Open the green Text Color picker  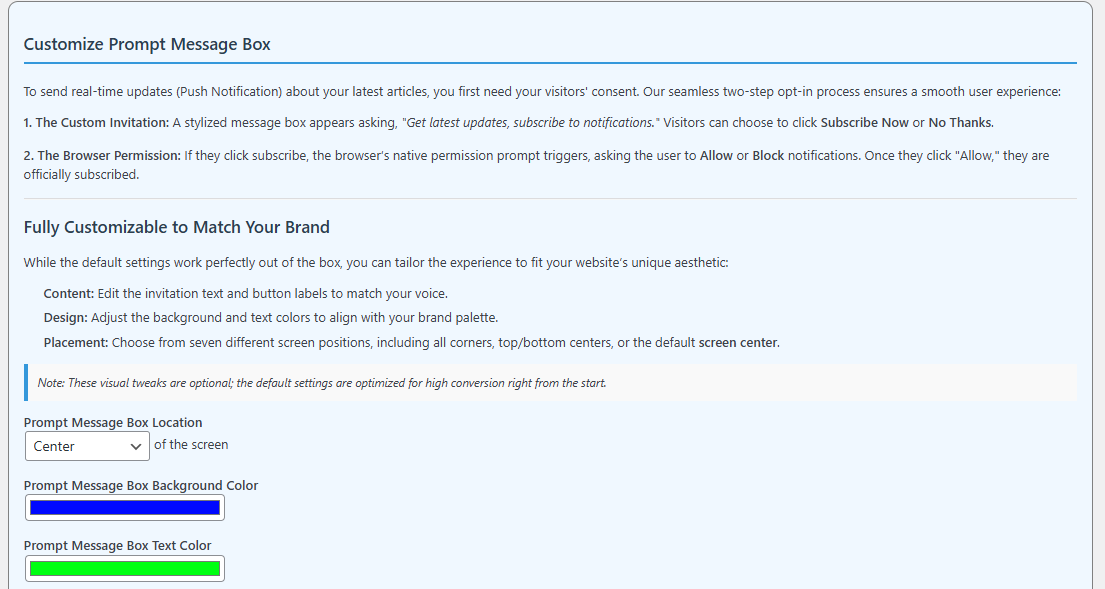[125, 569]
